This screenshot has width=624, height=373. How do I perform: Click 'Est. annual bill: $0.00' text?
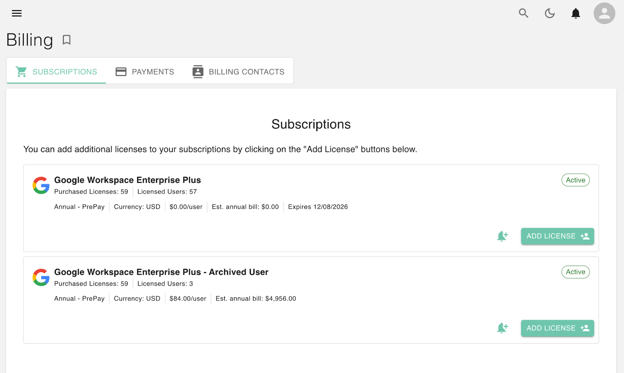pyautogui.click(x=245, y=207)
